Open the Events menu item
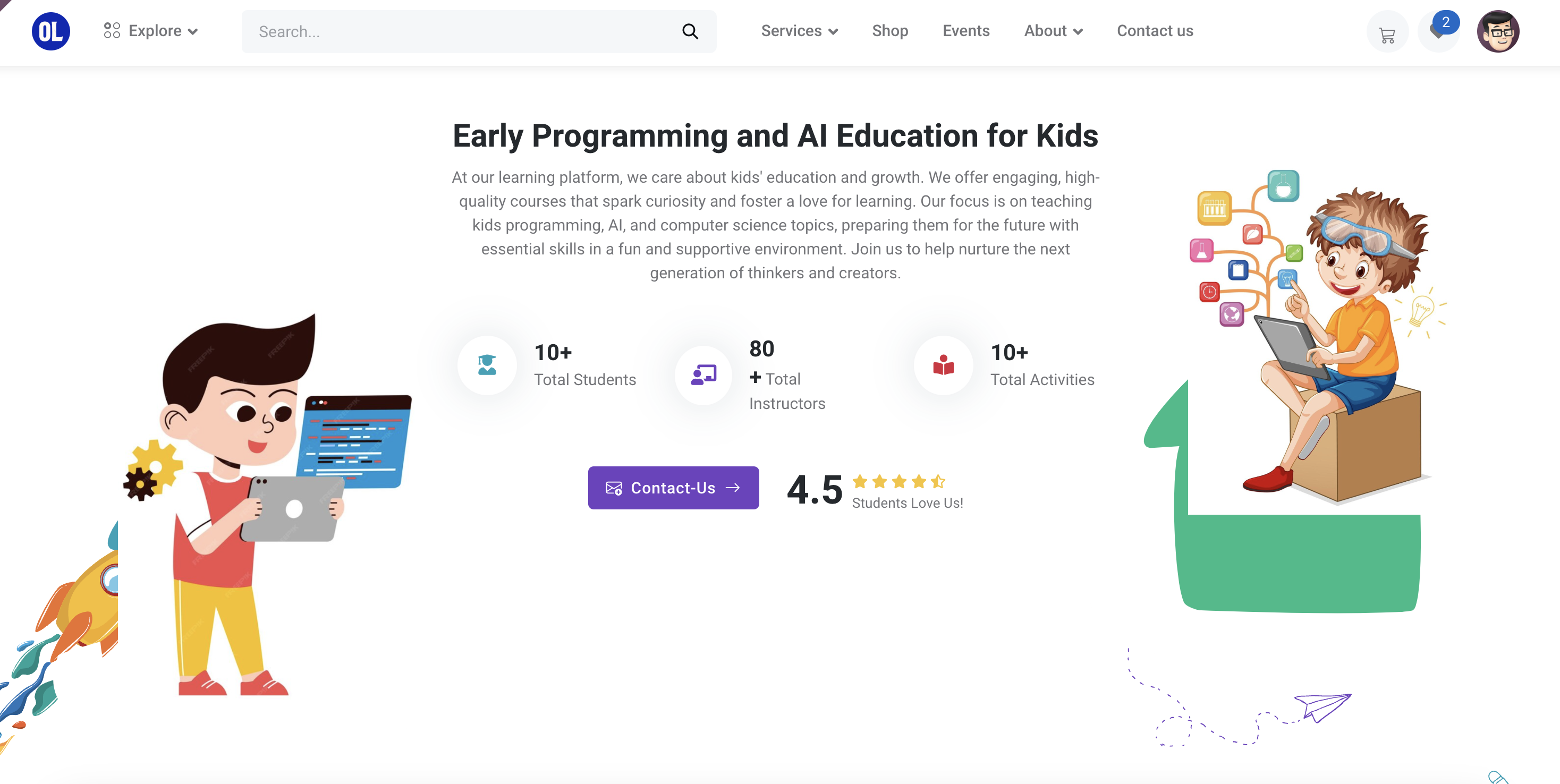Viewport: 1560px width, 784px height. (x=966, y=31)
